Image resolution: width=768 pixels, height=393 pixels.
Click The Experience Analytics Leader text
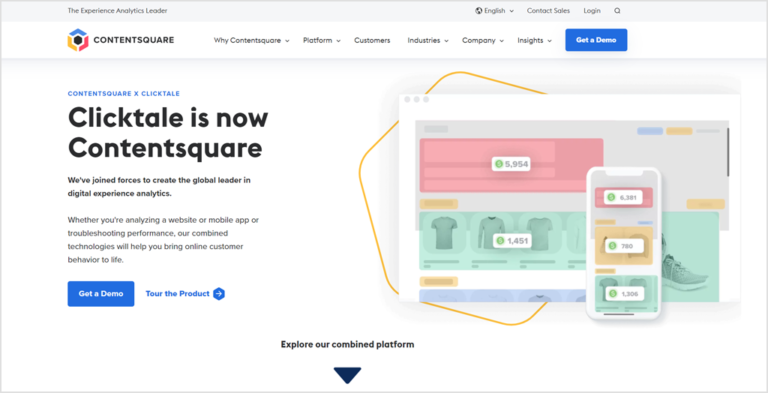[118, 11]
